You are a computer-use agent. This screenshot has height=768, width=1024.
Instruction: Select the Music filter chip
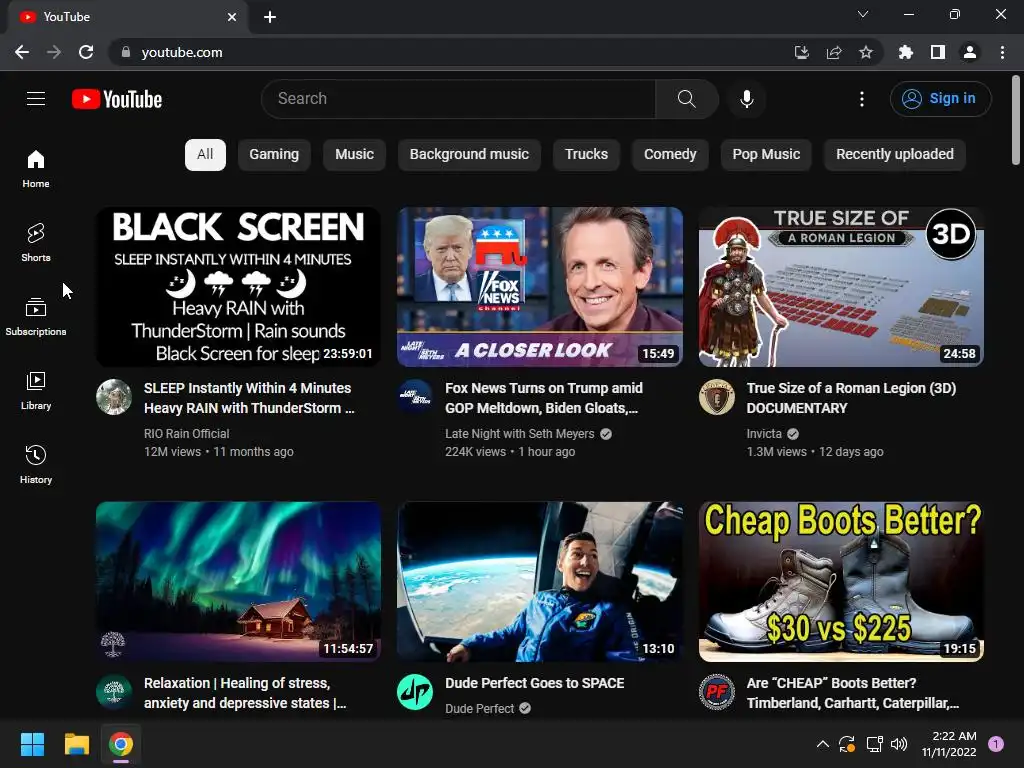[x=355, y=155]
